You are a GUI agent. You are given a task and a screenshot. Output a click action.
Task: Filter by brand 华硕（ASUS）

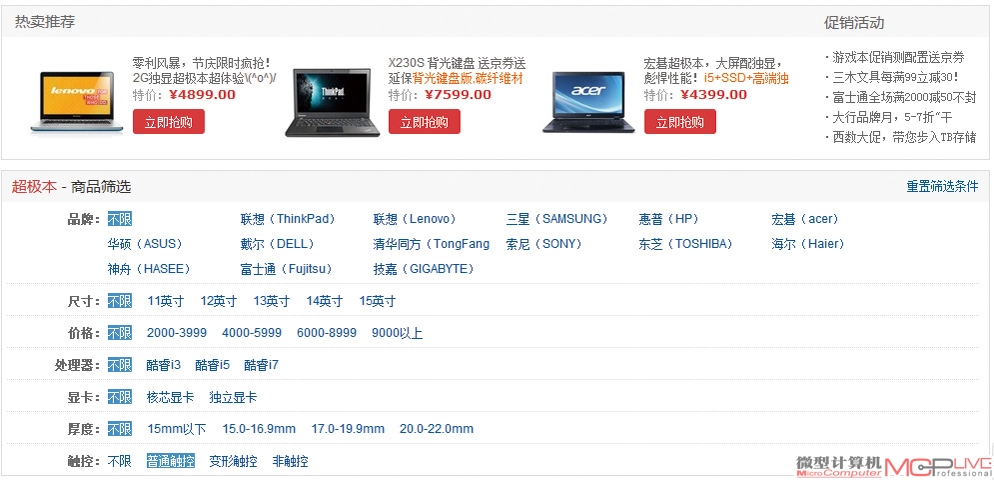pyautogui.click(x=146, y=244)
